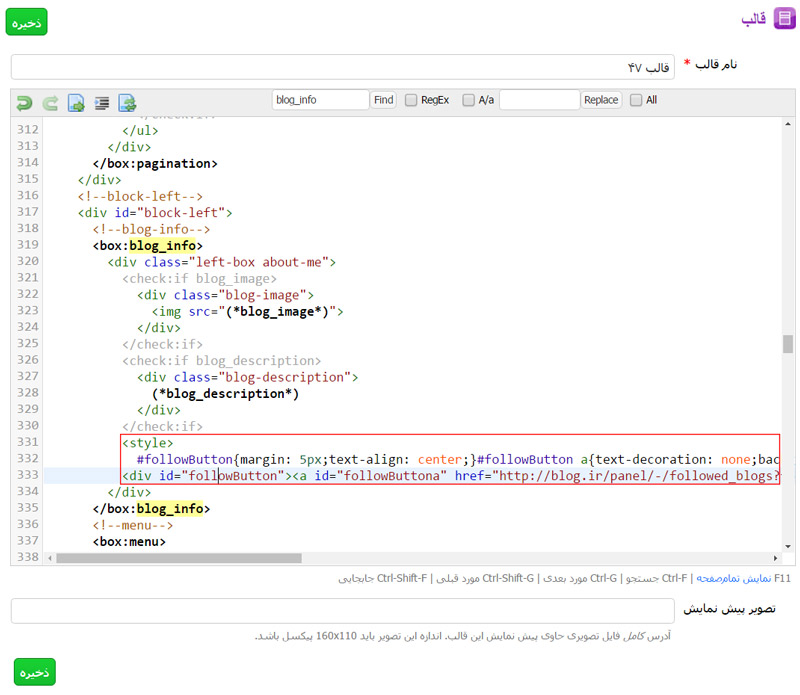Click the undo arrow icon in editor toolbar

[24, 103]
